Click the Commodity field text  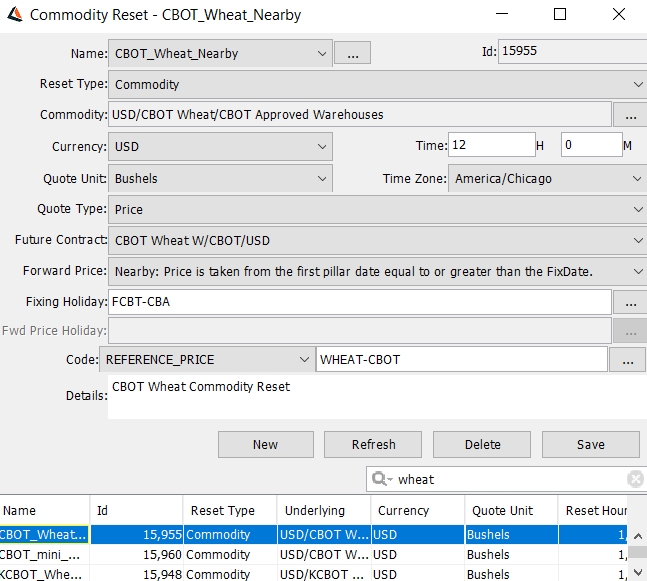pos(360,115)
